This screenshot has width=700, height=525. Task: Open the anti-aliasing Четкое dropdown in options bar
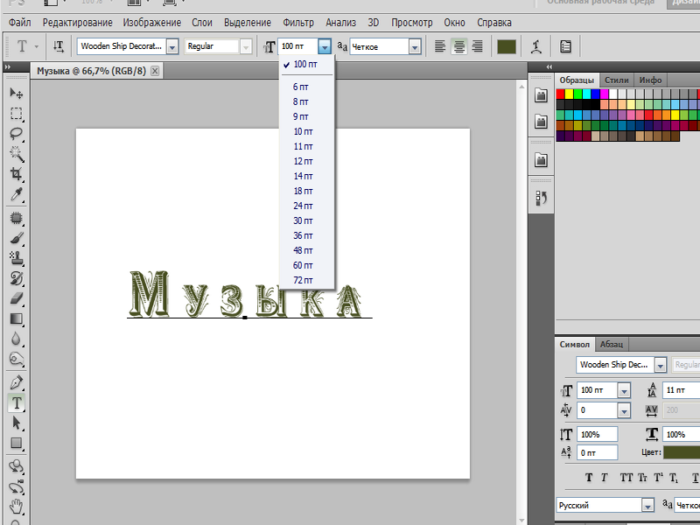pos(414,46)
